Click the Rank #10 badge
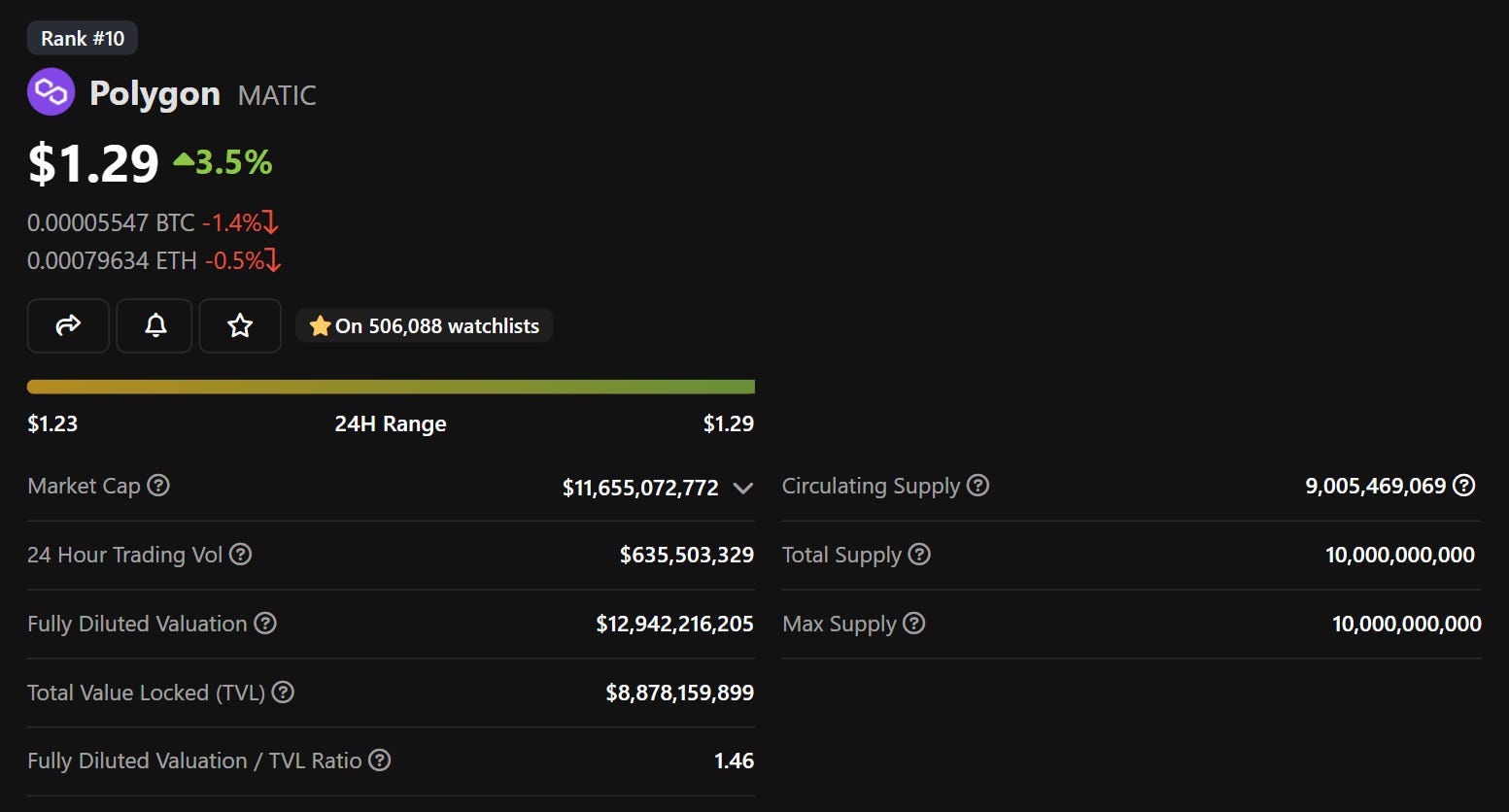Screen dimensions: 1509x812 83,38
